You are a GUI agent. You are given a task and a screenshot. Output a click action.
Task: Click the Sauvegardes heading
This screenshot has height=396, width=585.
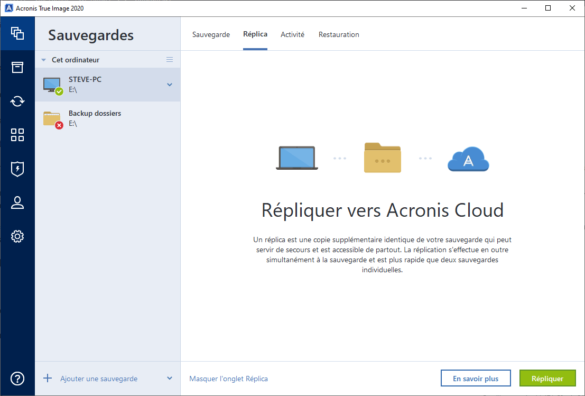coord(91,35)
